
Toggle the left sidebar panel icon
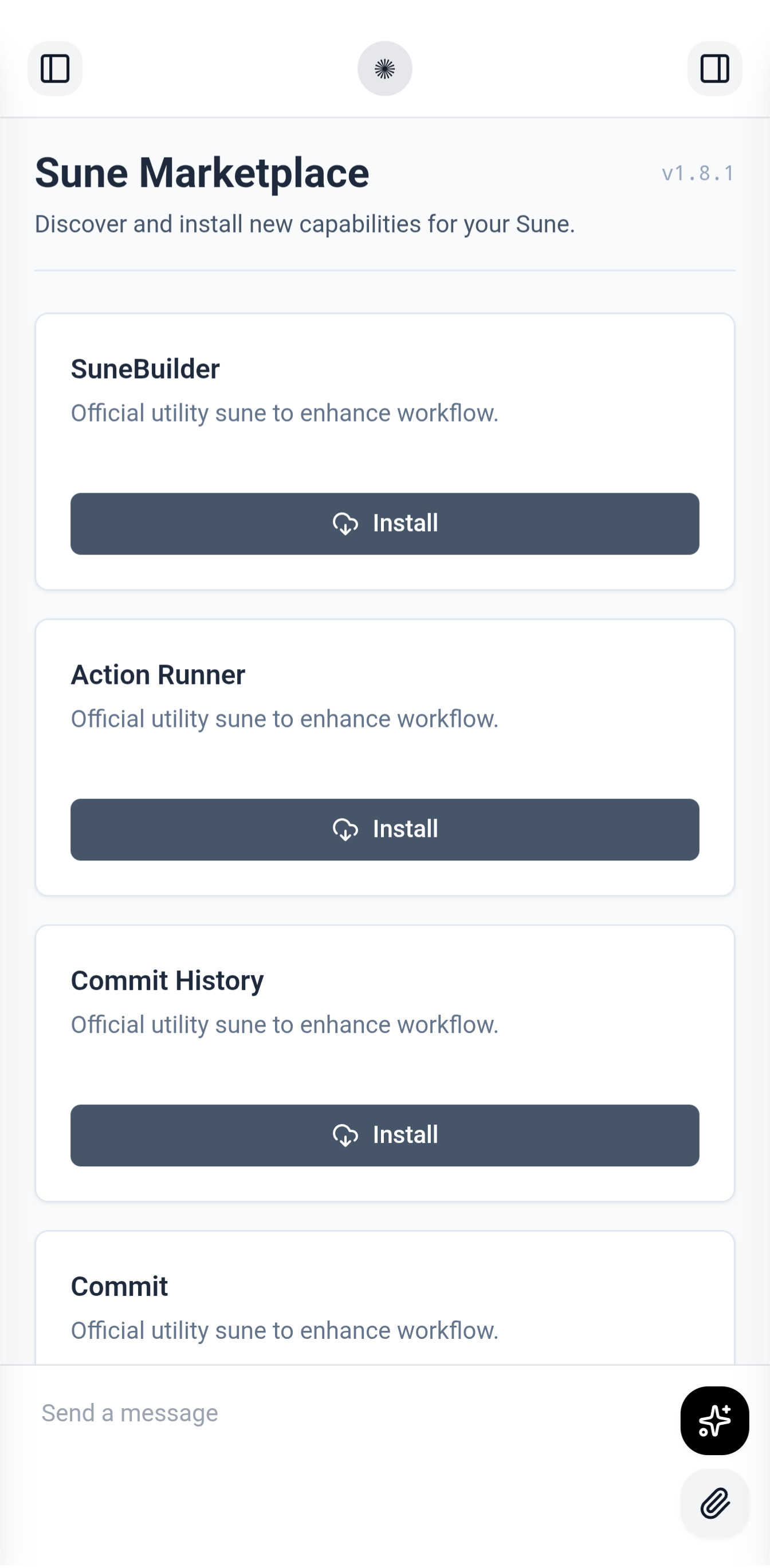tap(55, 68)
